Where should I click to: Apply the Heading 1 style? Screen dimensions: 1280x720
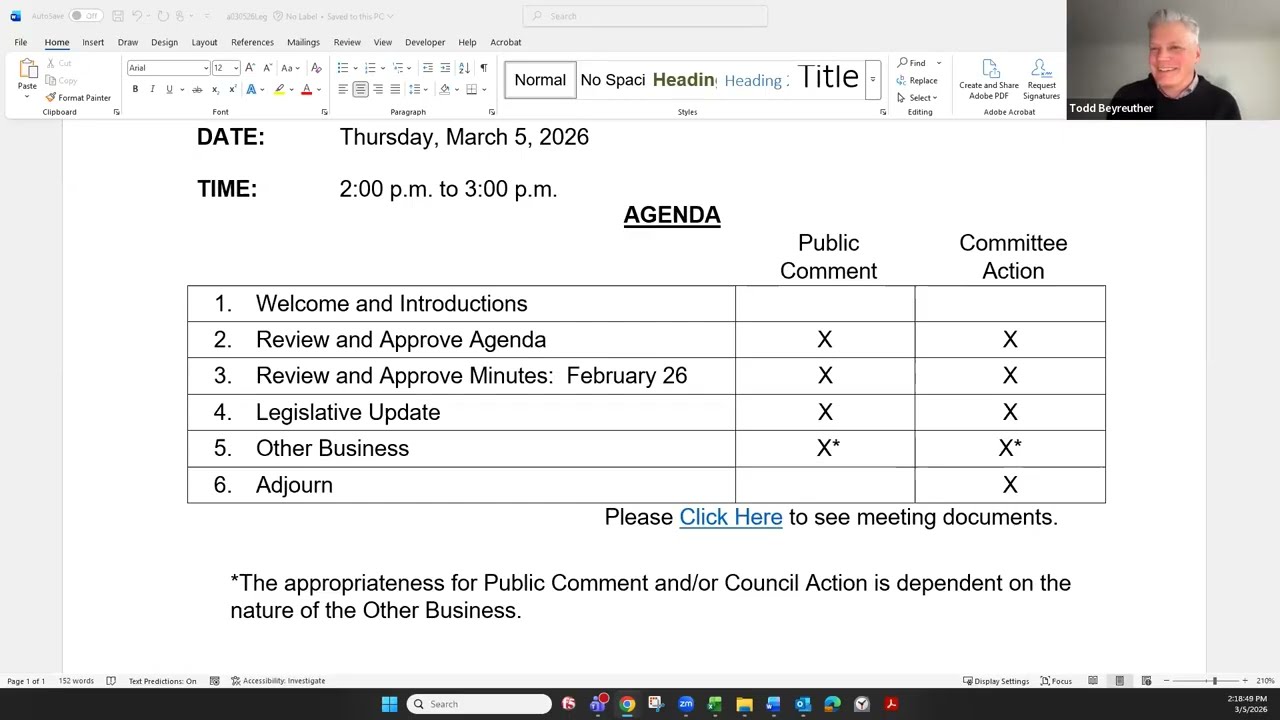pos(684,80)
